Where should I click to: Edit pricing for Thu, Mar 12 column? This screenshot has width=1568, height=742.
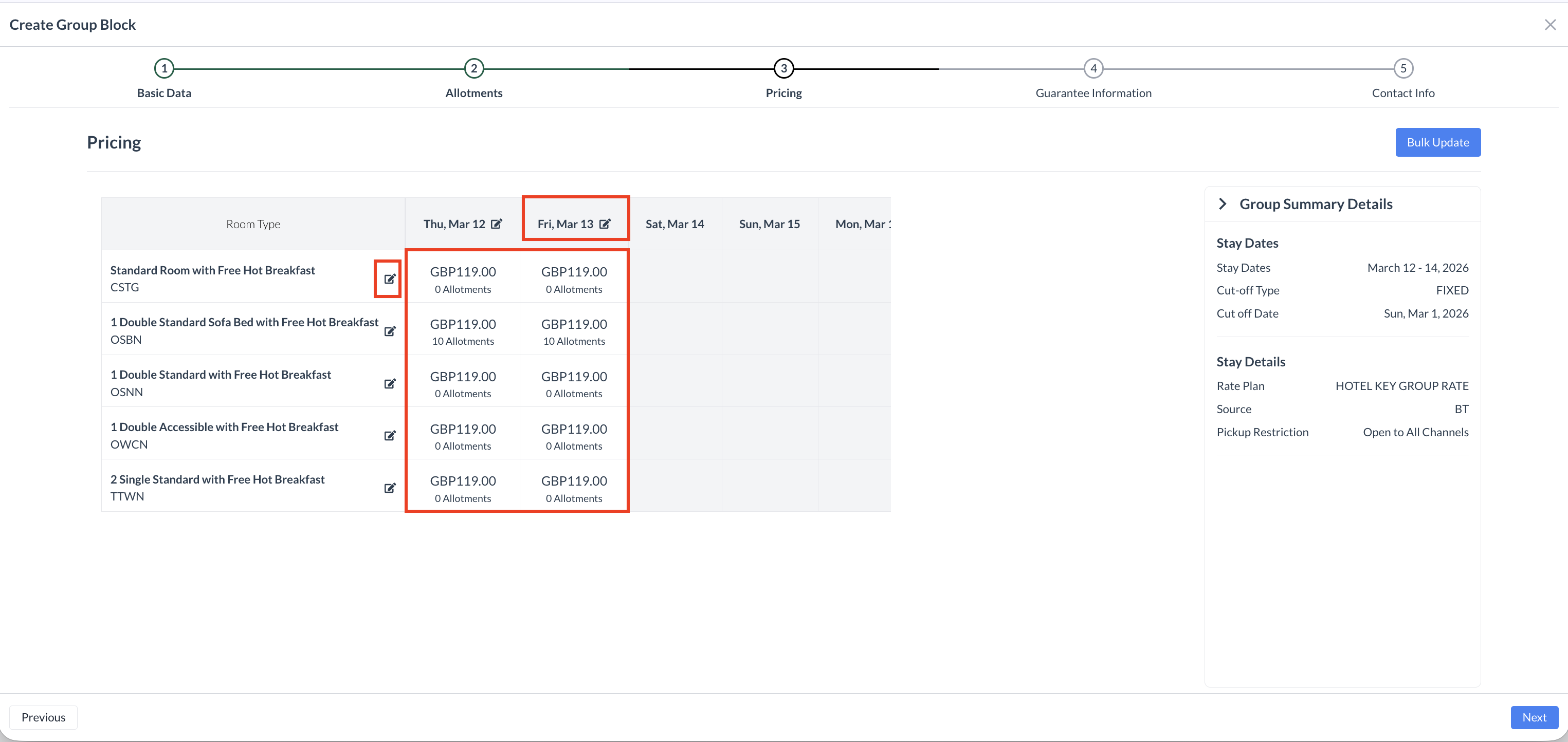pyautogui.click(x=497, y=224)
